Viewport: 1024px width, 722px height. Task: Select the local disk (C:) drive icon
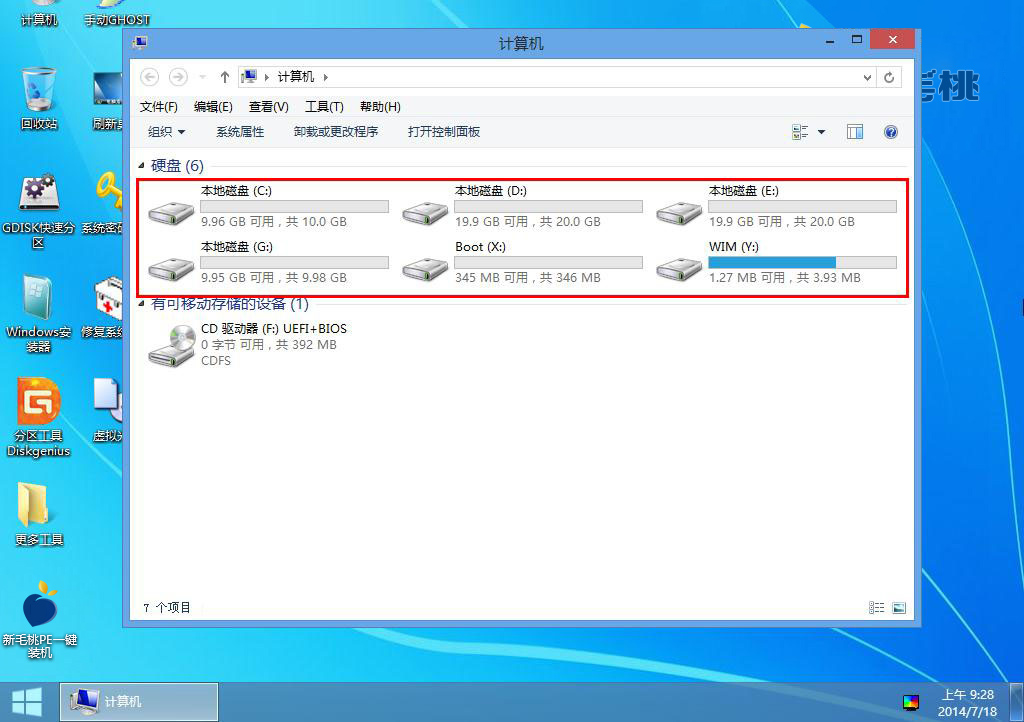click(x=171, y=212)
